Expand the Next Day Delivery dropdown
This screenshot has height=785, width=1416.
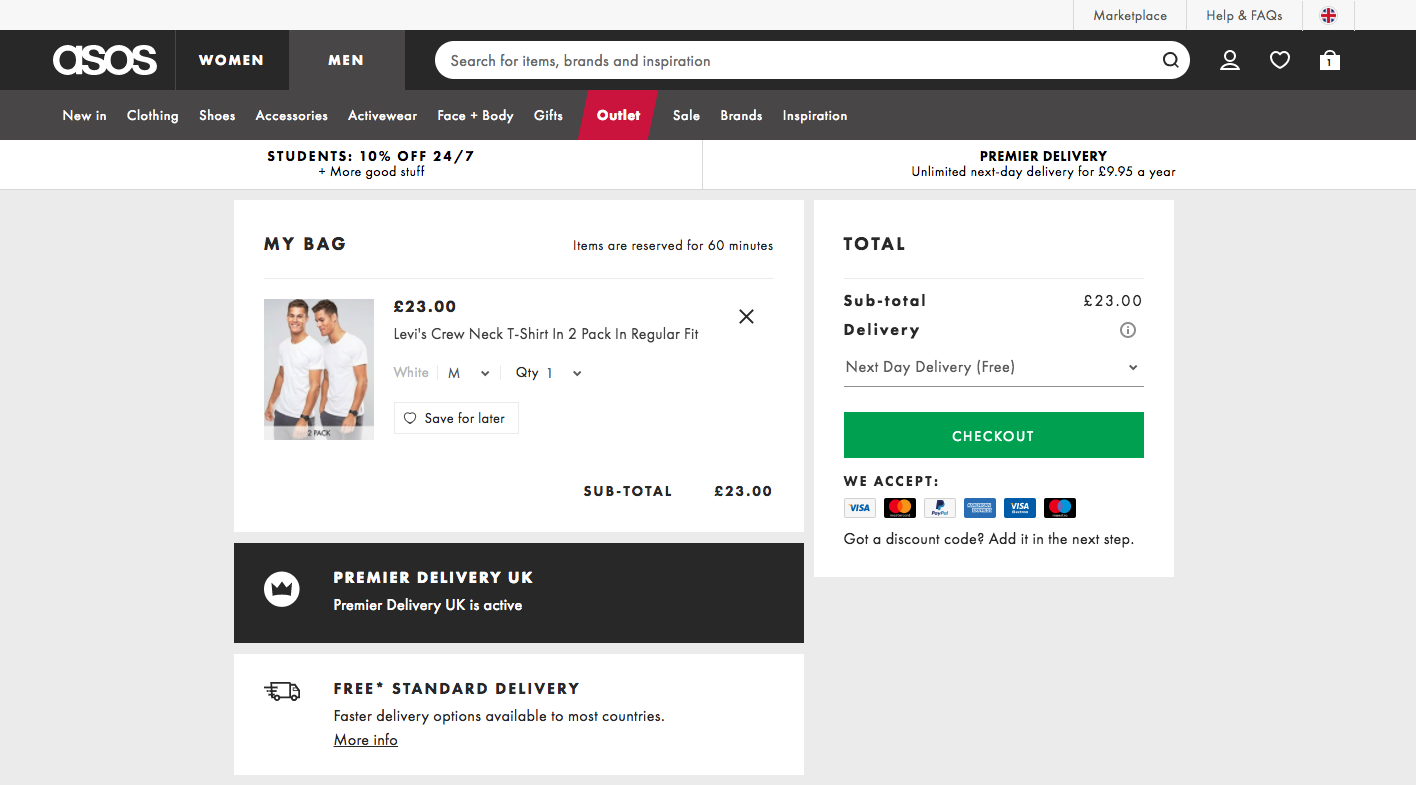[993, 367]
